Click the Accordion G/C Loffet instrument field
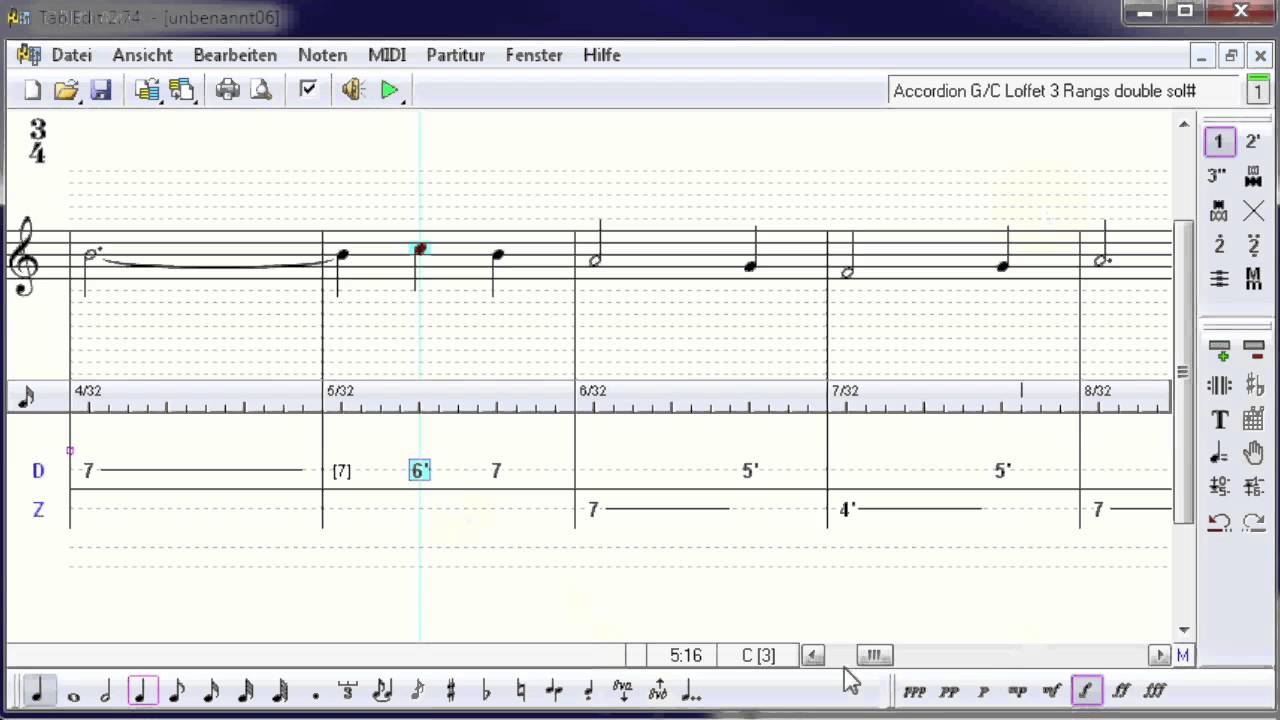 [x=1064, y=91]
